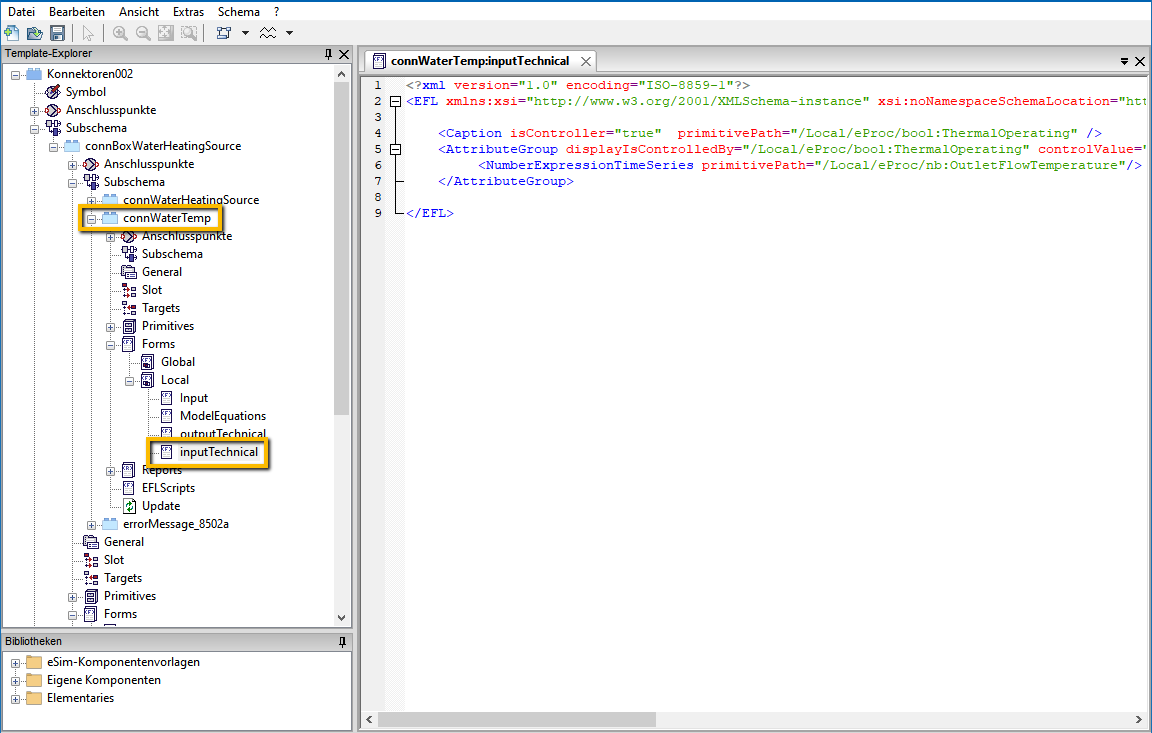Open the Ansicht menu
Screen dimensions: 1152x733
[139, 12]
